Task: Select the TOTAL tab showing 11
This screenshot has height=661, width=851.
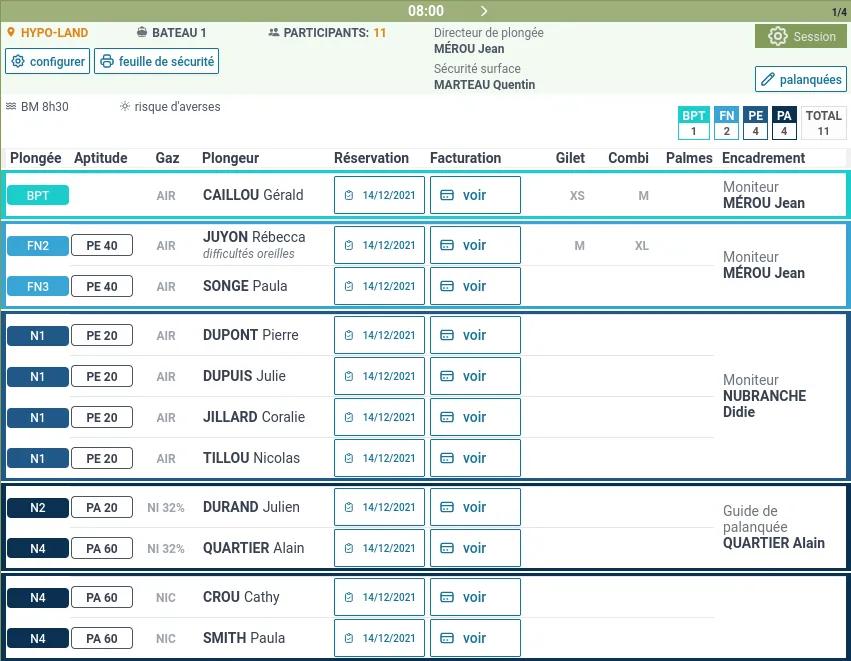Action: (823, 122)
